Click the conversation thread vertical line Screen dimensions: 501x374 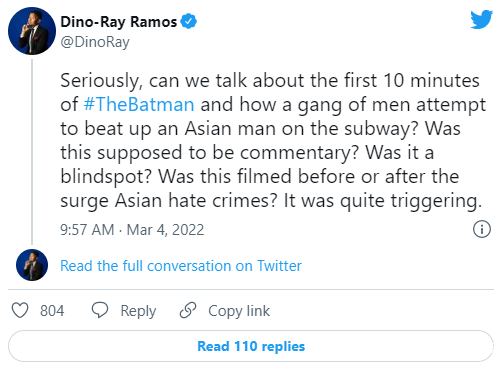click(x=32, y=152)
